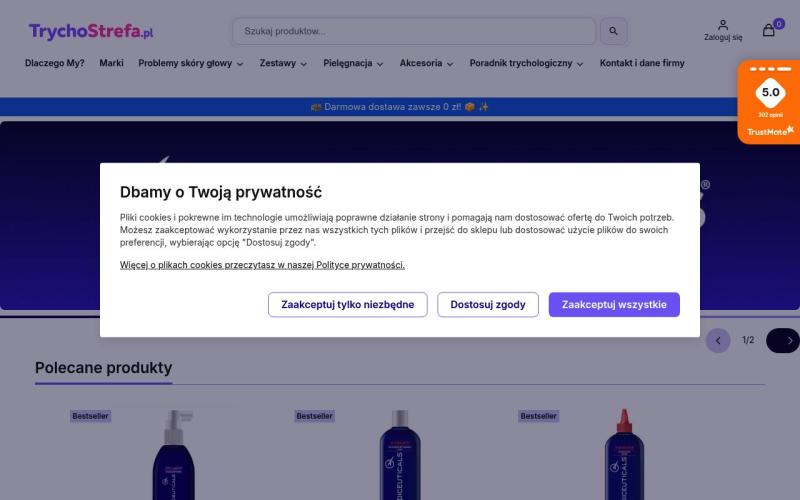Open Poradnik trychologiczny dropdown
The width and height of the screenshot is (800, 500).
(527, 63)
